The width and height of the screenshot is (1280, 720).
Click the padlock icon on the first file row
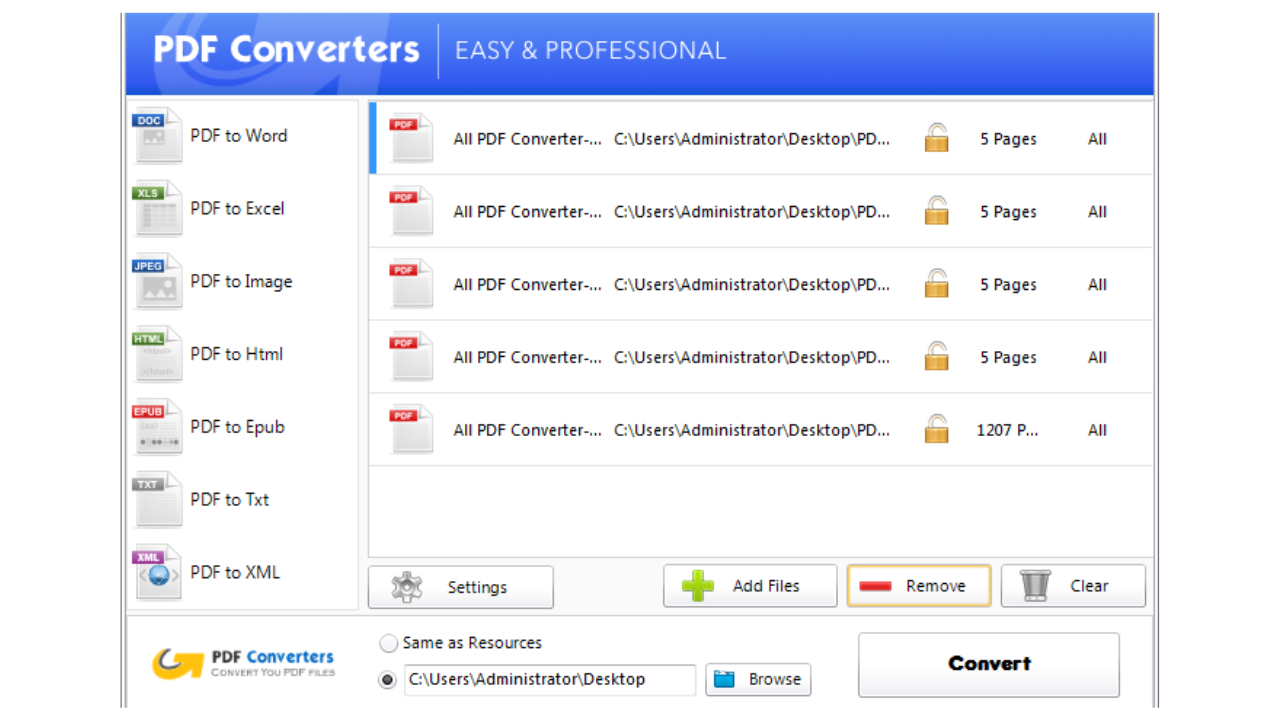coord(936,139)
